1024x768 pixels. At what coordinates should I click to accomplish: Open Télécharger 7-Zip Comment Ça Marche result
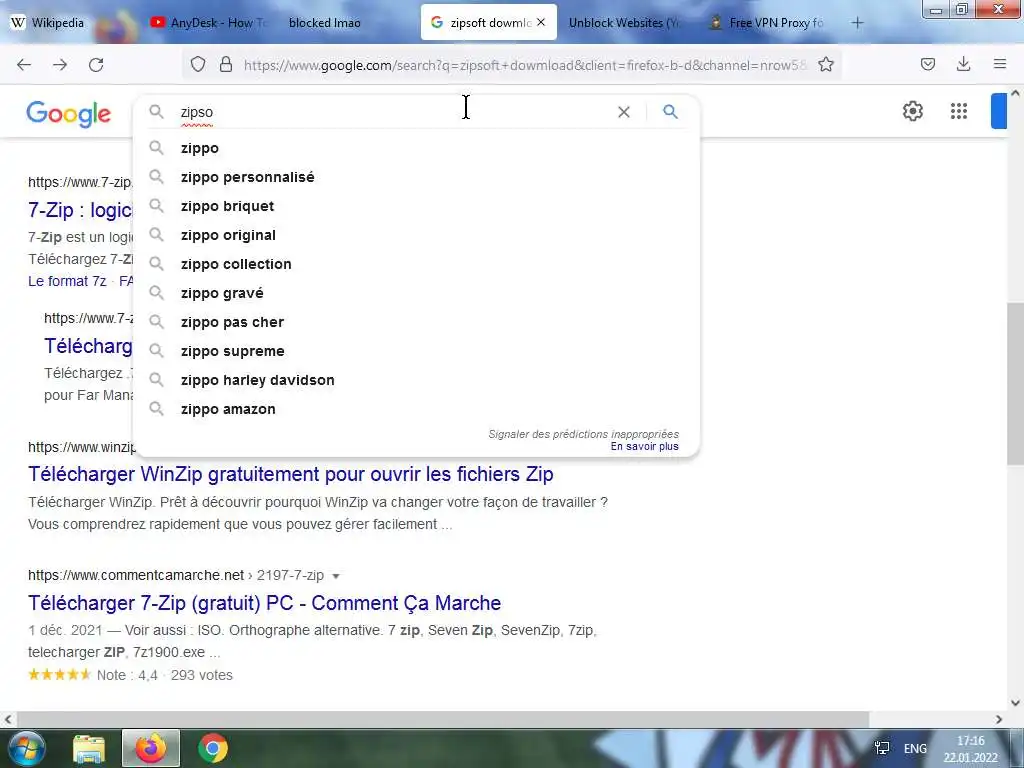click(264, 603)
